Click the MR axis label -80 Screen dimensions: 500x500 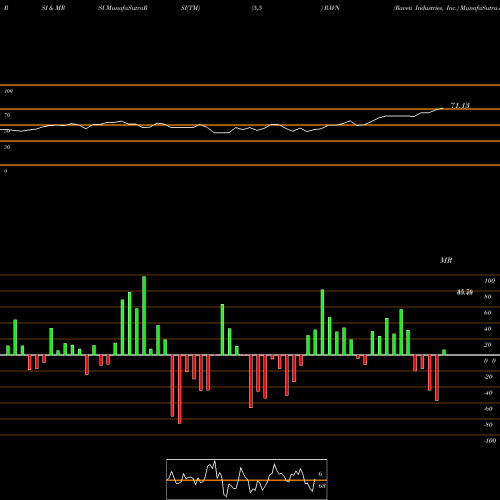coord(488,425)
